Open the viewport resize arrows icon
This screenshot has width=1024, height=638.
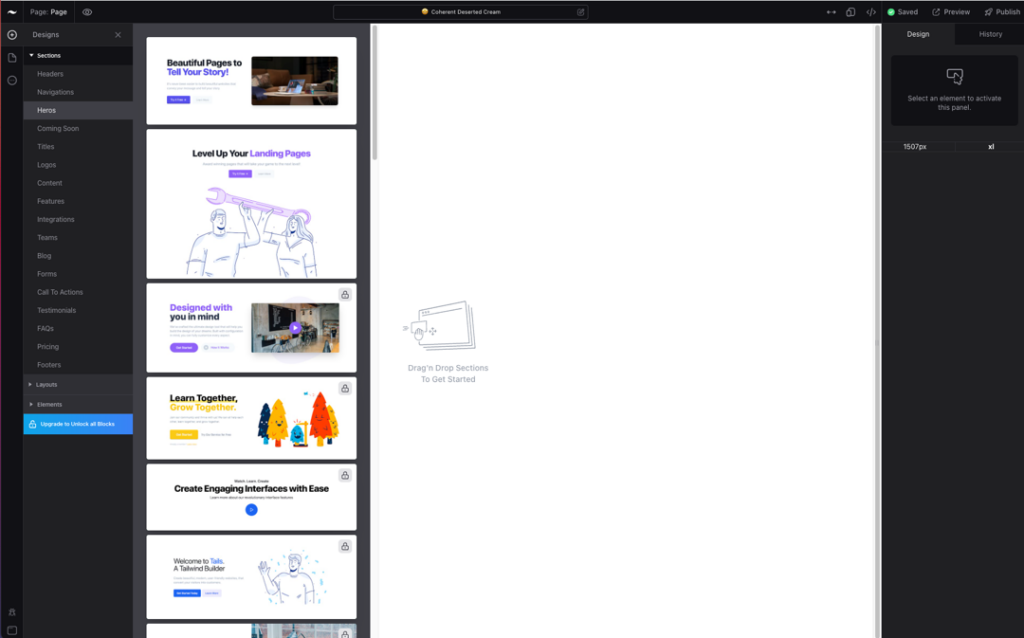tap(831, 11)
